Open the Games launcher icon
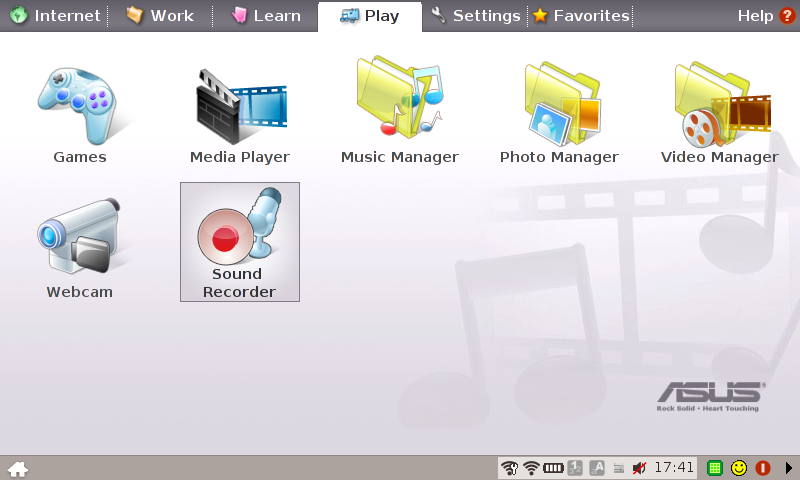800x480 pixels. point(80,115)
